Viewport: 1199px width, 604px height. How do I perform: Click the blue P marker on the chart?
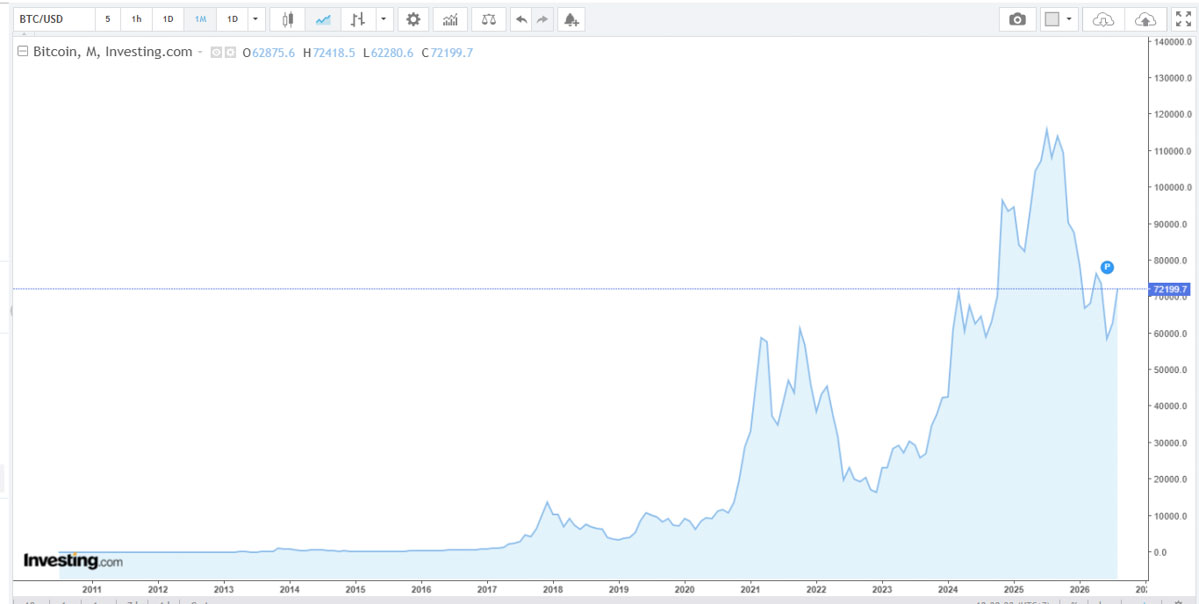point(1107,267)
